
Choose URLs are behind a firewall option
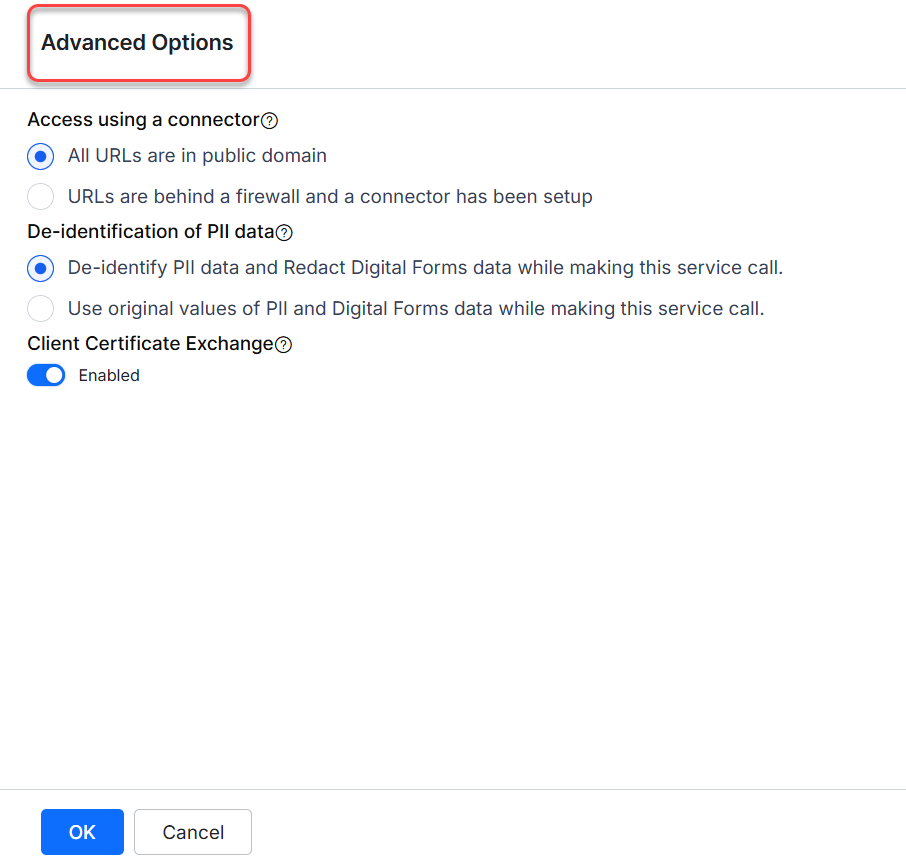[40, 196]
